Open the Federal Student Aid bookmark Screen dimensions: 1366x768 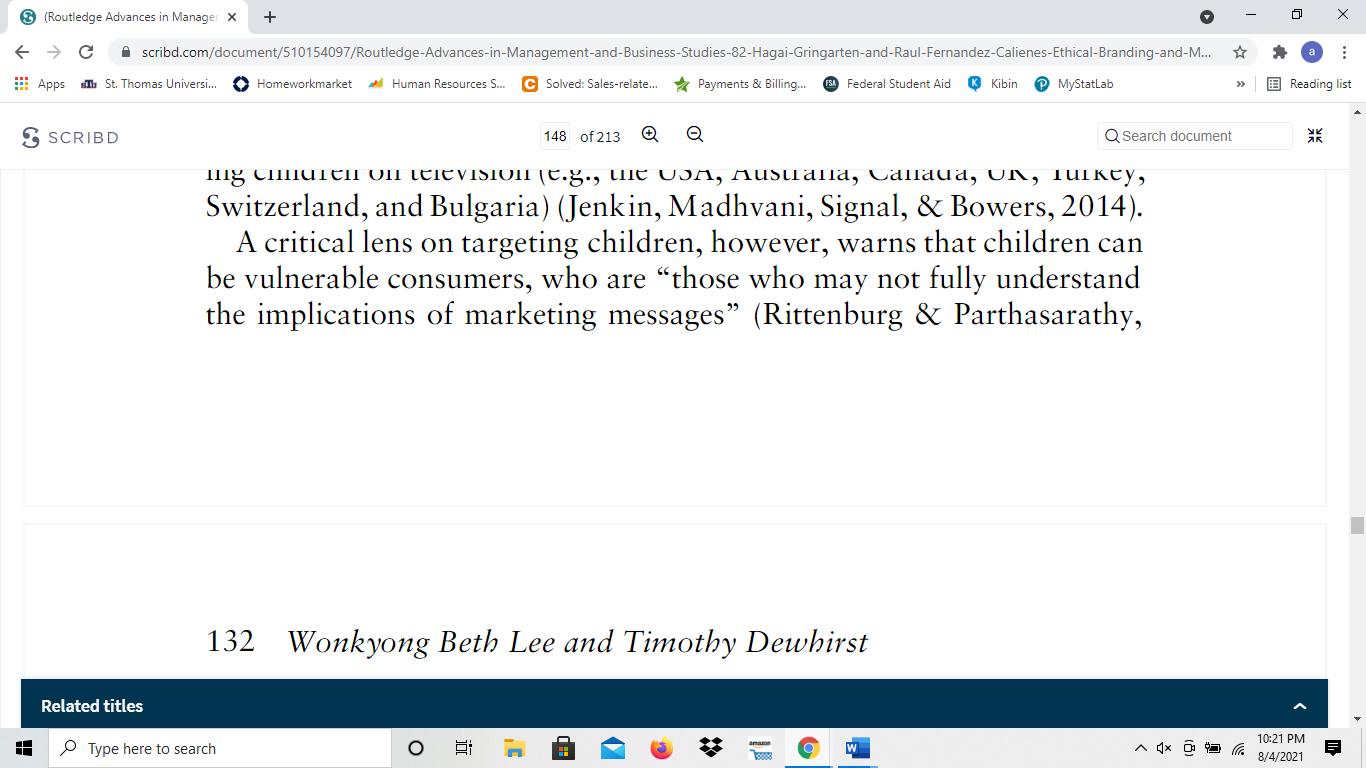click(x=887, y=84)
